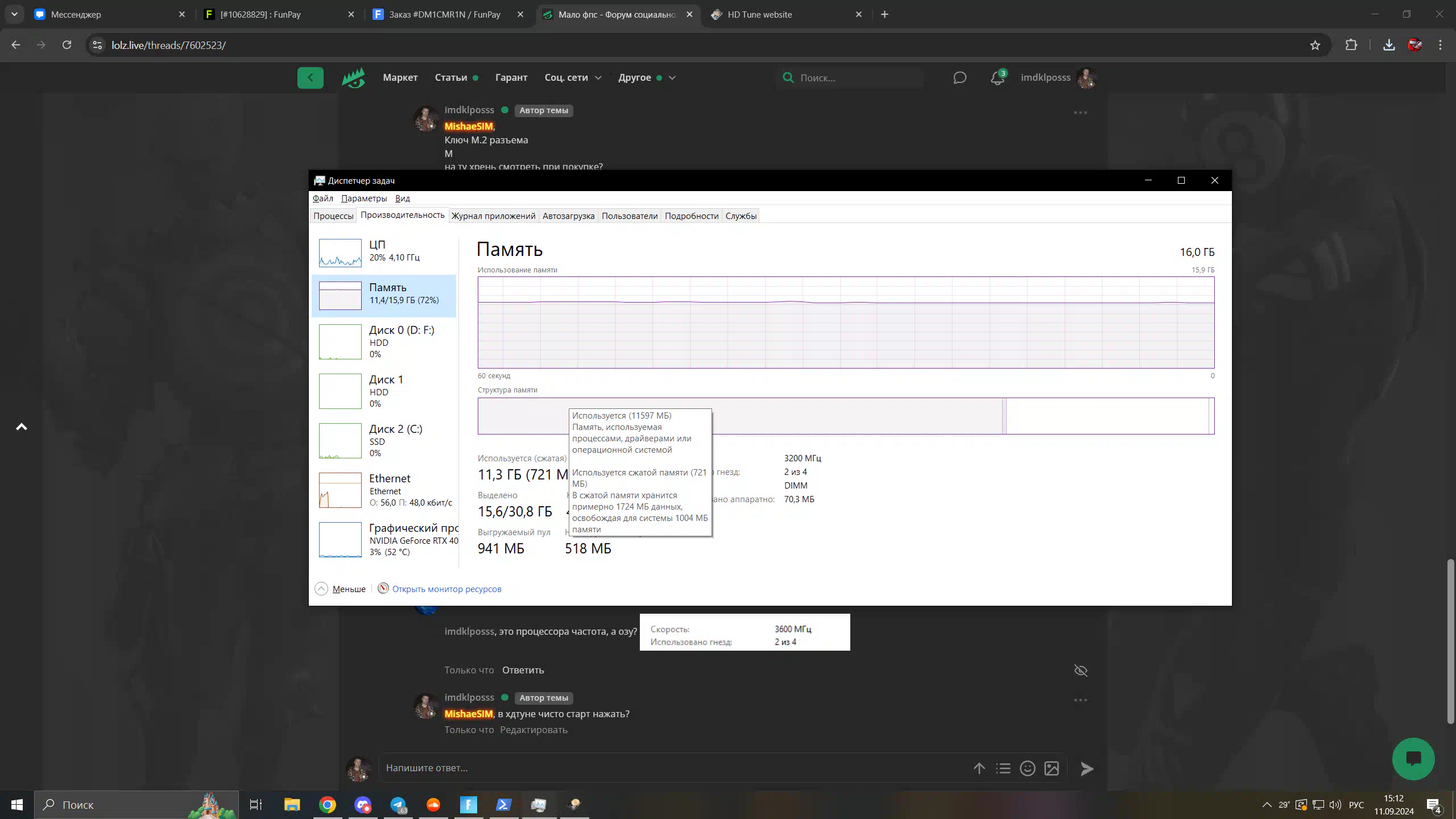Open the memory speed screenshot thumbnail in post
The width and height of the screenshot is (1456, 819).
(744, 632)
